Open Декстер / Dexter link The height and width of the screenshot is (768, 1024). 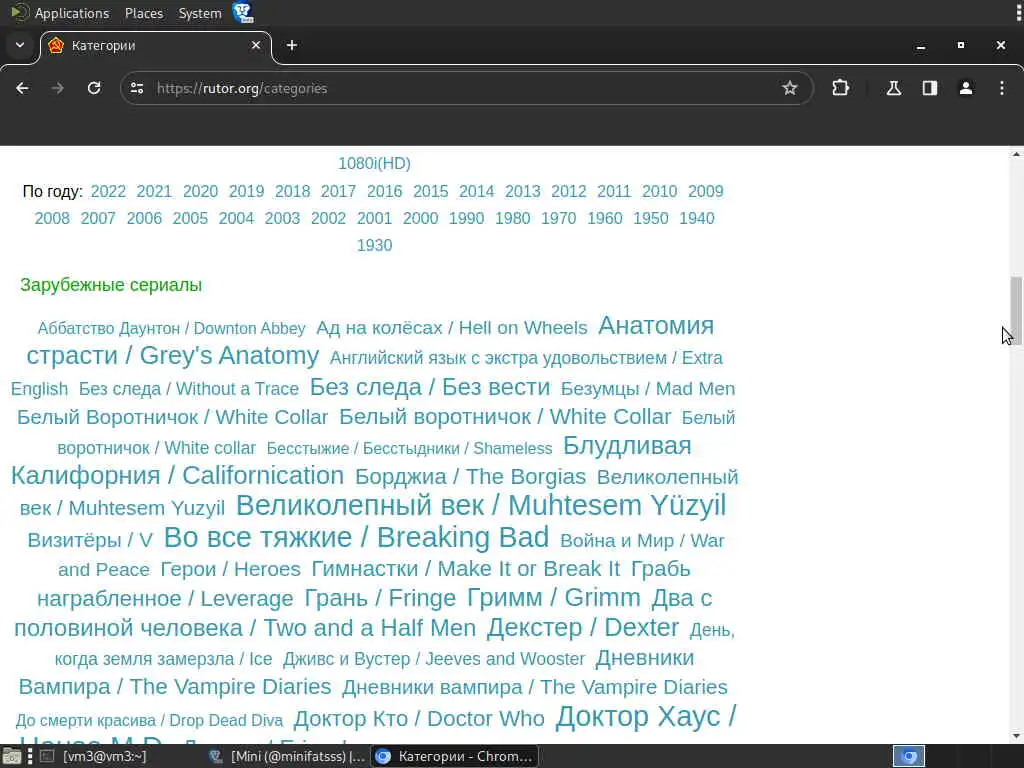point(583,627)
